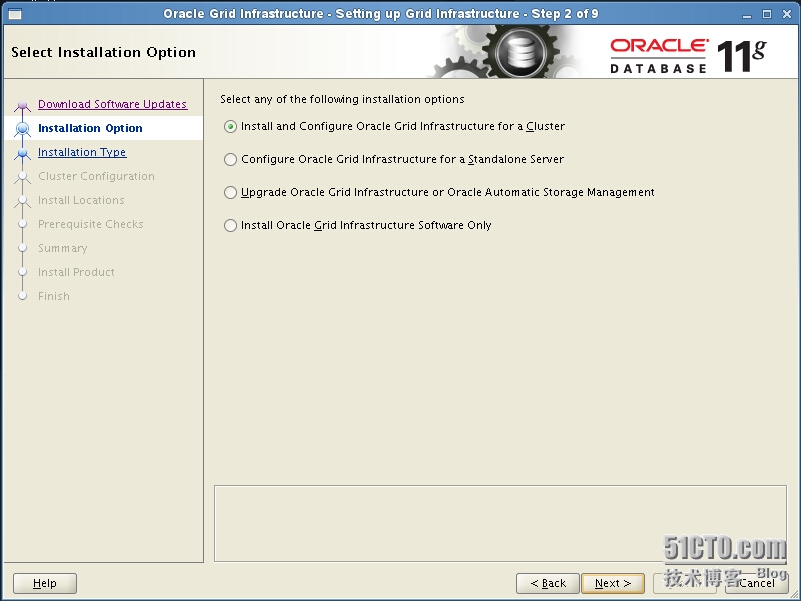
Task: Open the Download Software Updates step link
Action: 112,104
